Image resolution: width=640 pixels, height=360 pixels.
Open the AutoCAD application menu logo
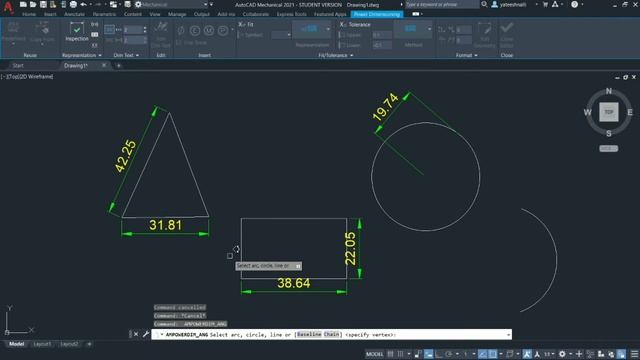pyautogui.click(x=8, y=7)
